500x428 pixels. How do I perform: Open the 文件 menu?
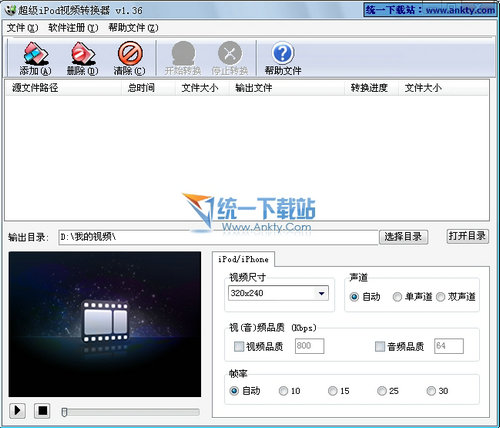(x=22, y=28)
